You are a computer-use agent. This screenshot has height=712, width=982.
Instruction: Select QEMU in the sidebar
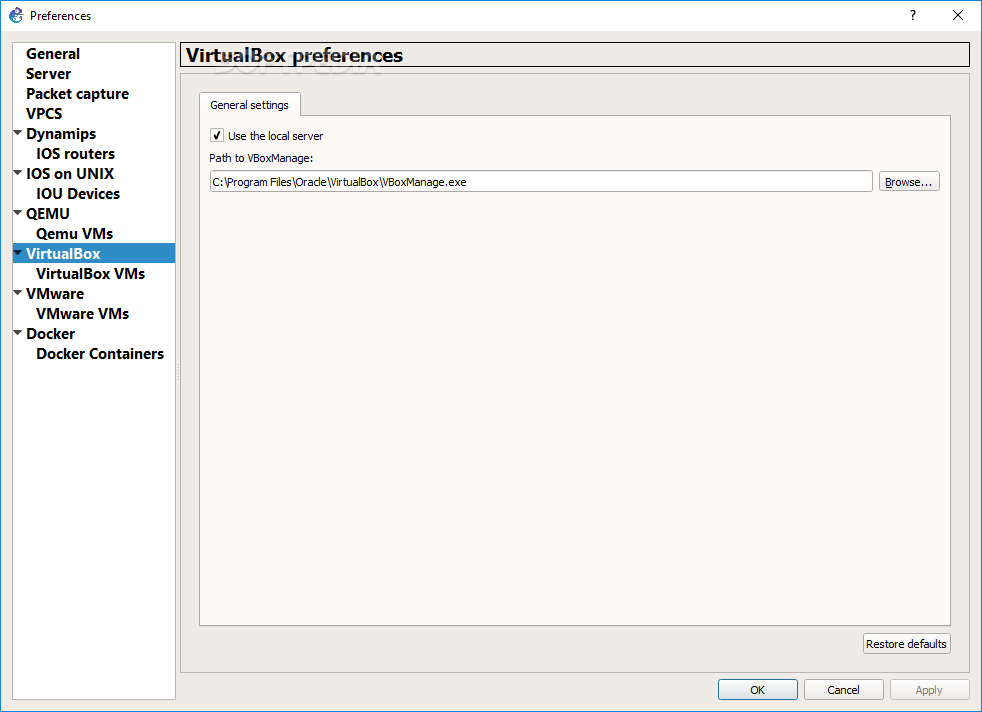[x=48, y=214]
